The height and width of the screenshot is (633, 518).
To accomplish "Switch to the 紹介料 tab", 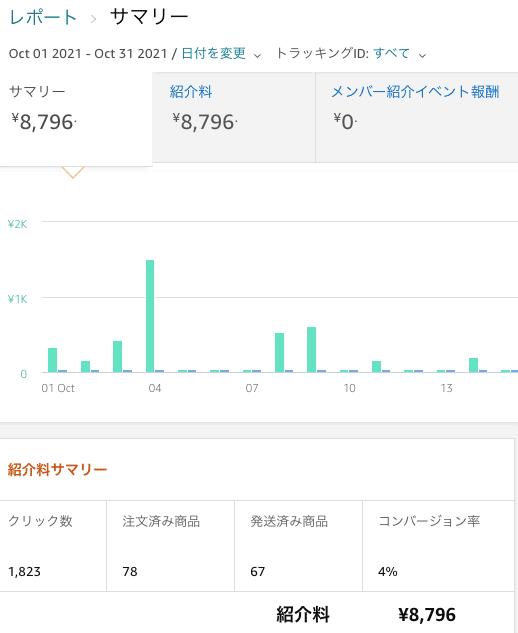I will (234, 117).
